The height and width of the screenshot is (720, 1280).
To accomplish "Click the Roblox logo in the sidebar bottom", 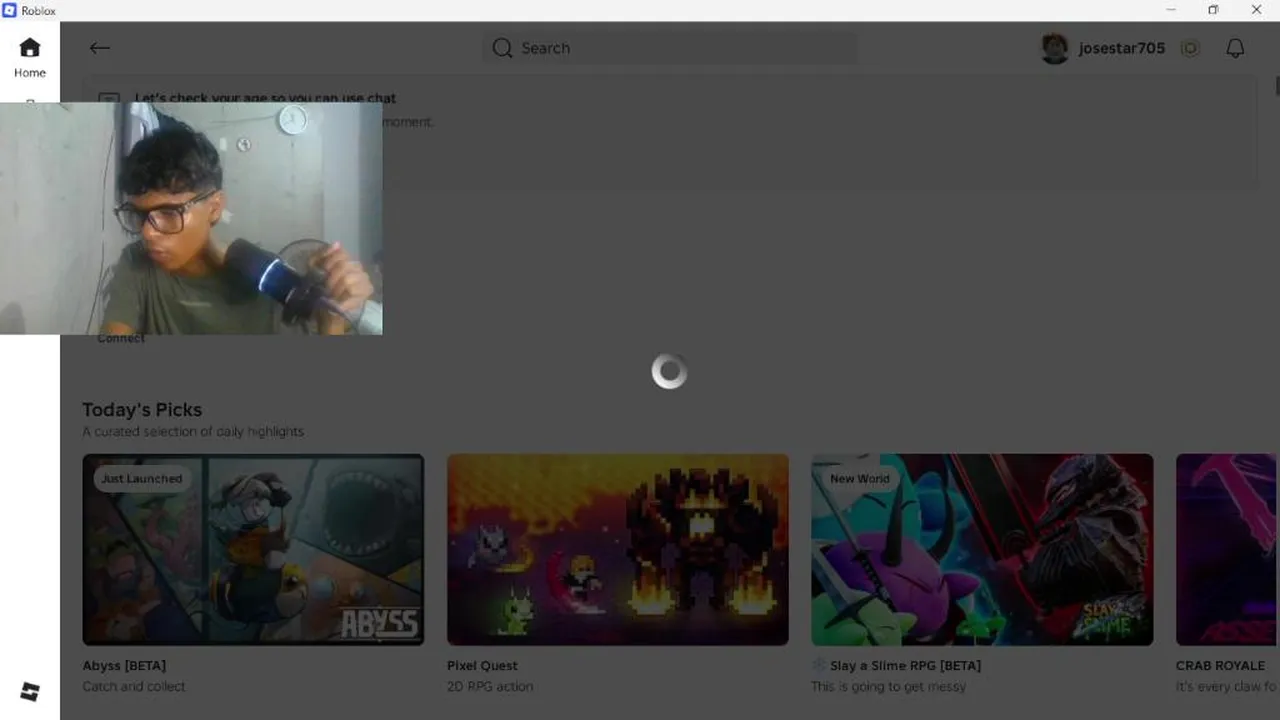I will click(30, 692).
